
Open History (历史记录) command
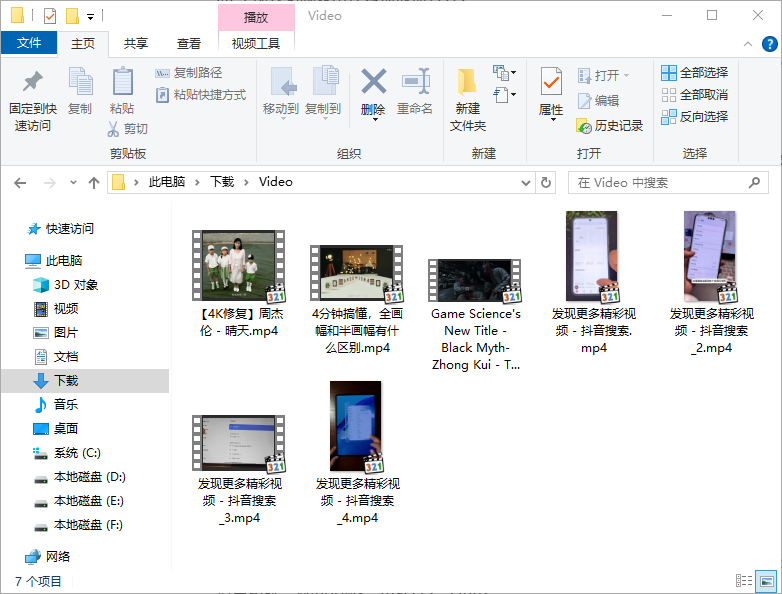click(609, 126)
